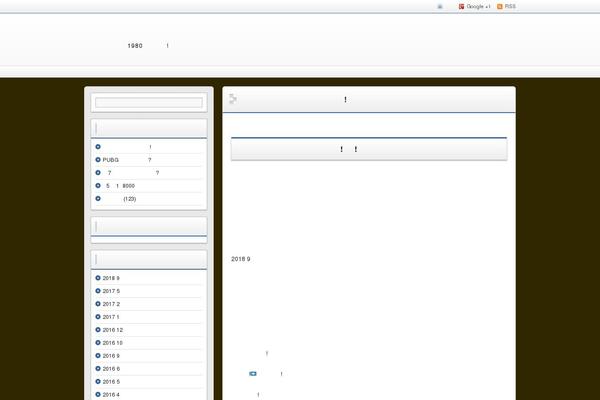Screen dimensions: 600x400
Task: Open the first recent post ending with exclamation mark
Action: click(x=127, y=147)
